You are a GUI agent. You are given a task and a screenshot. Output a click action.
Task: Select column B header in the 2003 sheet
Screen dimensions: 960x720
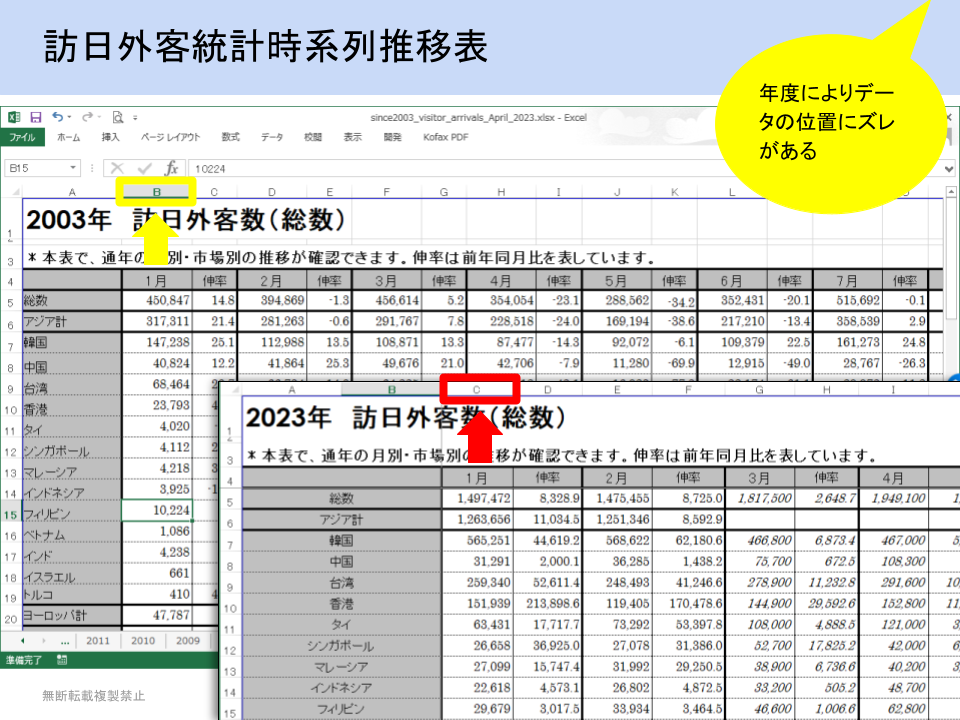pos(157,192)
